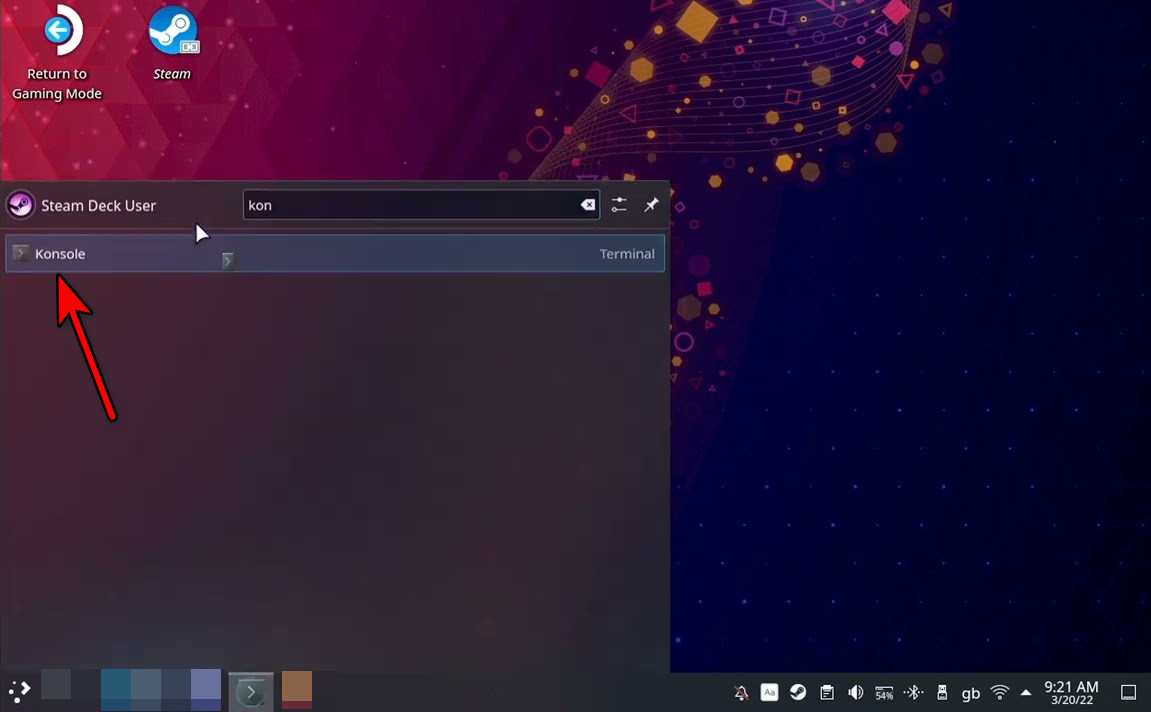The image size is (1151, 712).
Task: Click the Show Desktop button
Action: tap(1128, 692)
